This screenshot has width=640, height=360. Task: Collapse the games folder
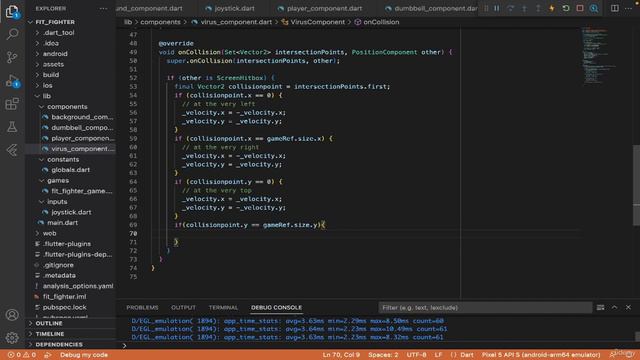pyautogui.click(x=58, y=180)
